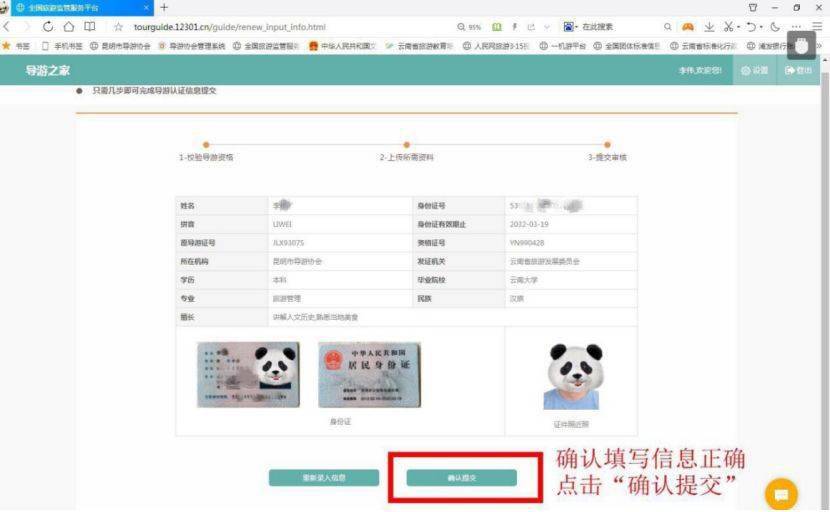Screen dimensions: 830x512
Task: Click the green book icon in address bar
Action: [x=497, y=27]
